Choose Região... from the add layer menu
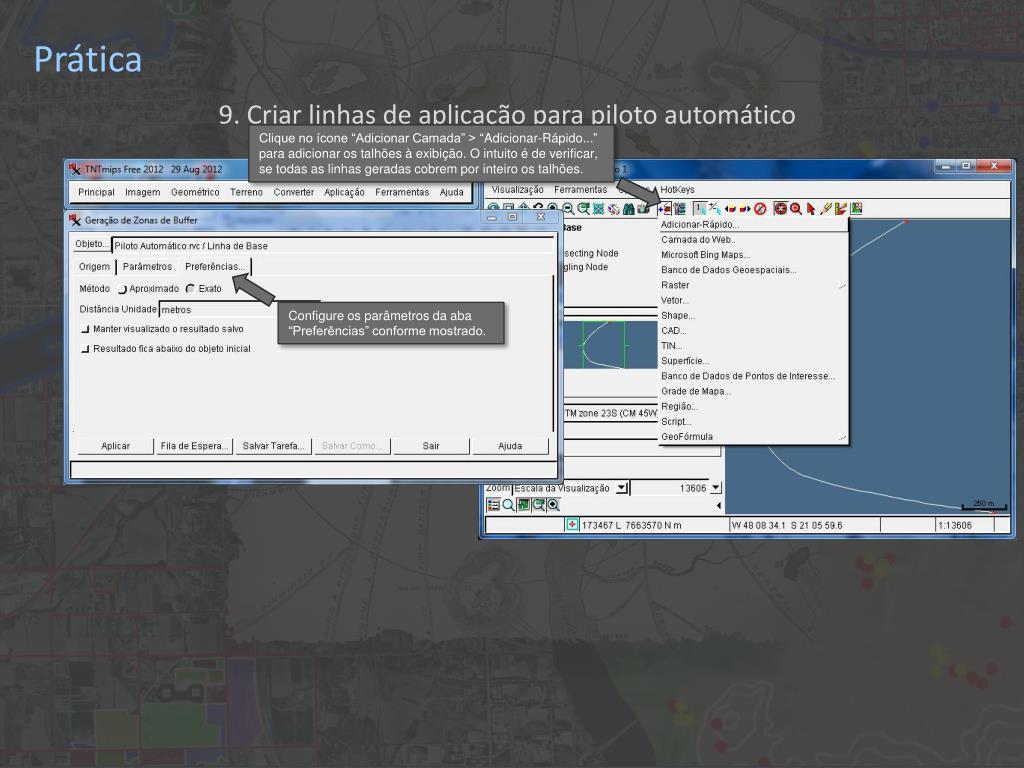 coord(754,406)
